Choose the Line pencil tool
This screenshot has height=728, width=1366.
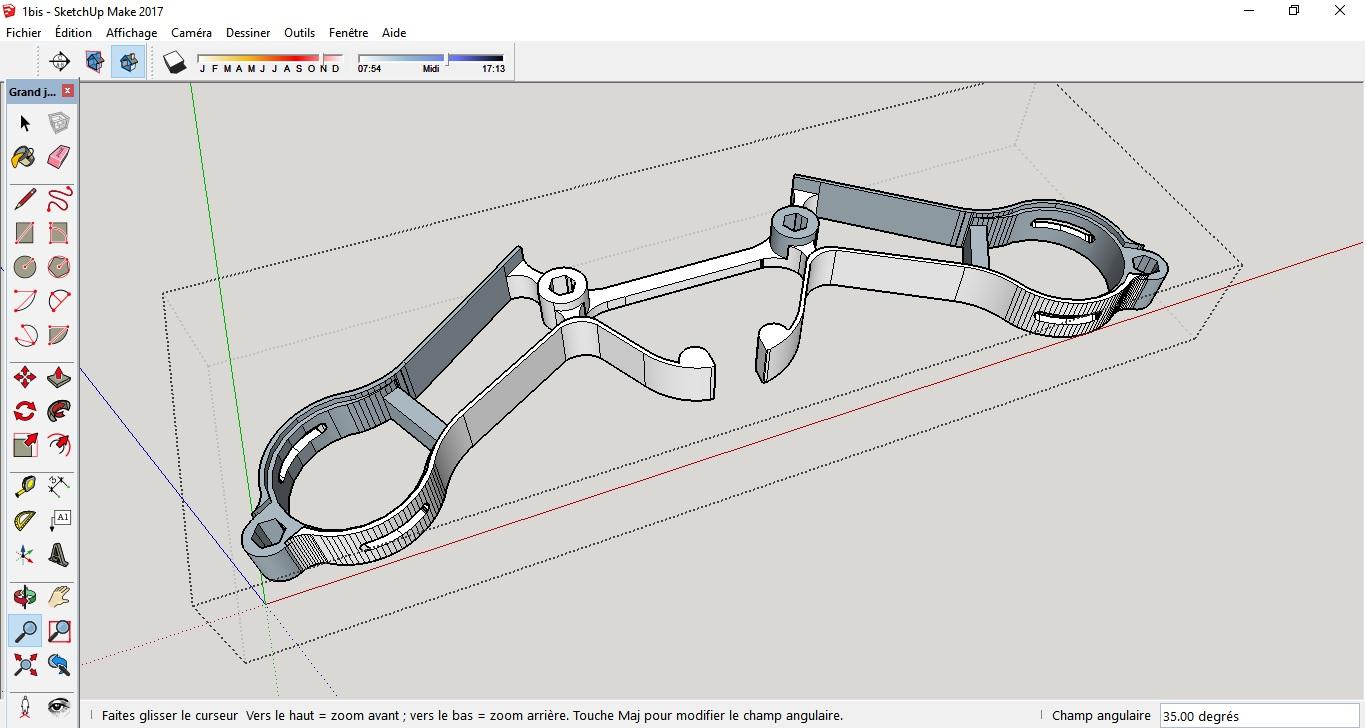(x=25, y=199)
